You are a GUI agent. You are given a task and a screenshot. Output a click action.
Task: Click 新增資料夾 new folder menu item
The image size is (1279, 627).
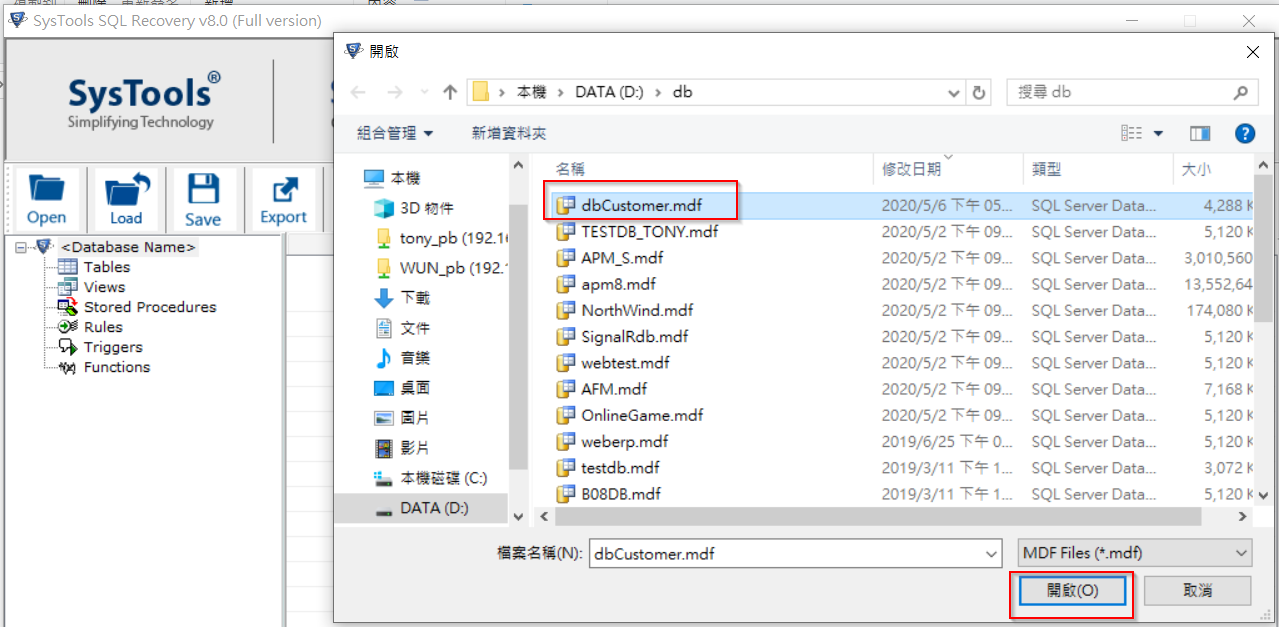509,133
